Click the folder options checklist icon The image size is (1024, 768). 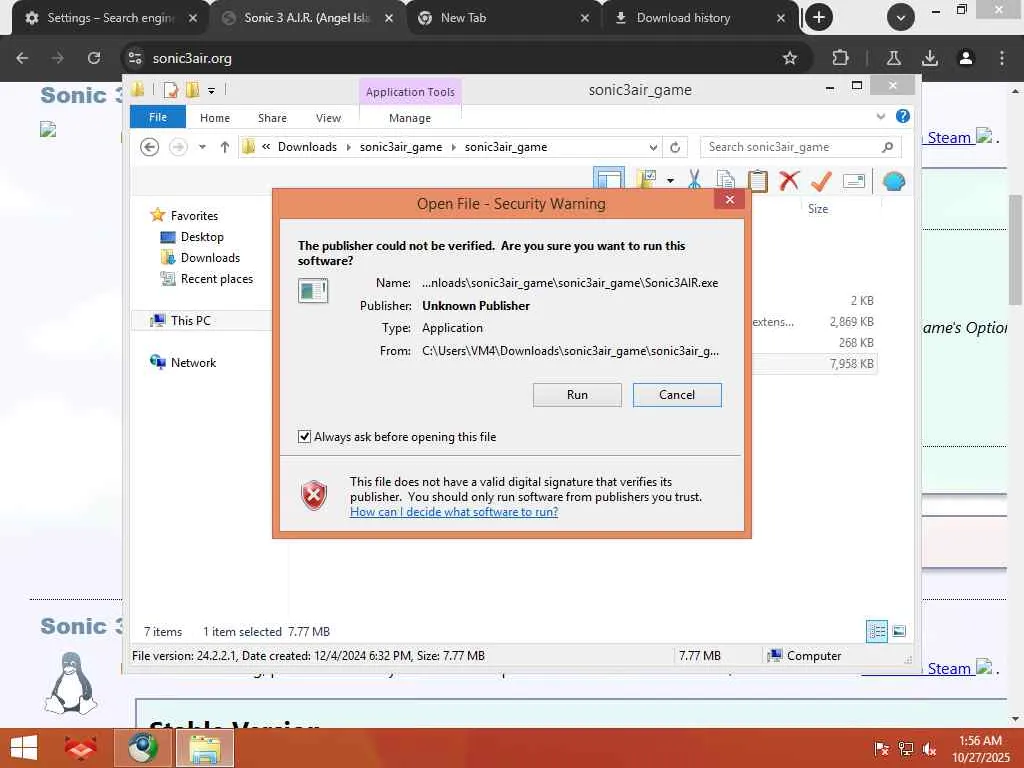tap(646, 180)
